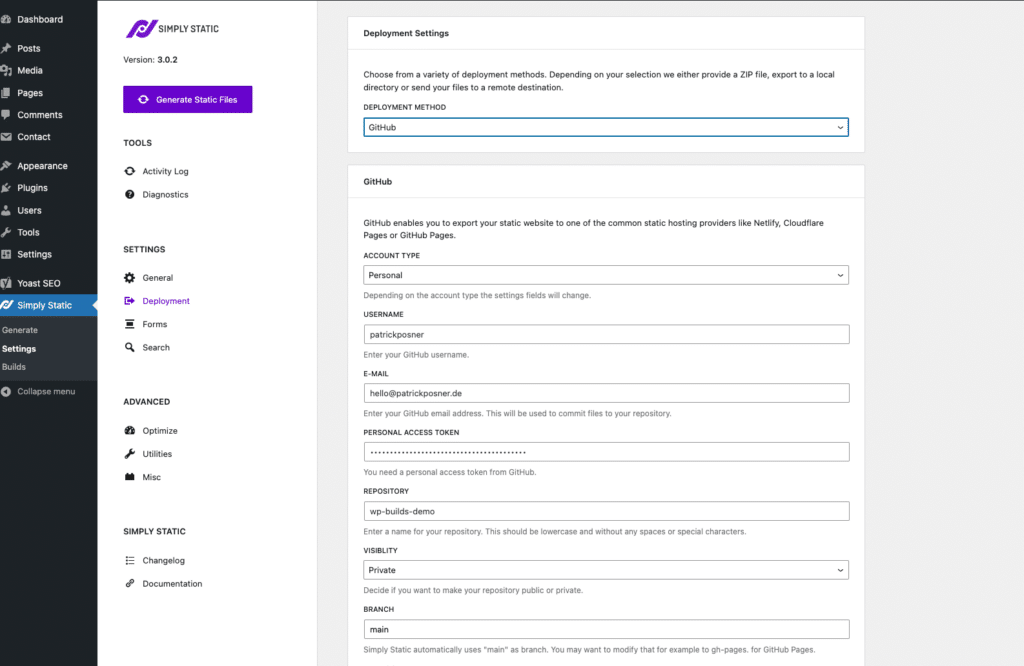1024x666 pixels.
Task: Click the Search magnifier icon
Action: point(129,347)
